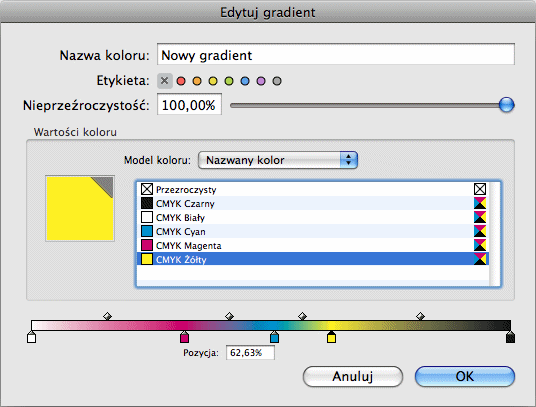Viewport: 536px width, 407px height.
Task: Click the Pozycja input field
Action: (x=250, y=353)
